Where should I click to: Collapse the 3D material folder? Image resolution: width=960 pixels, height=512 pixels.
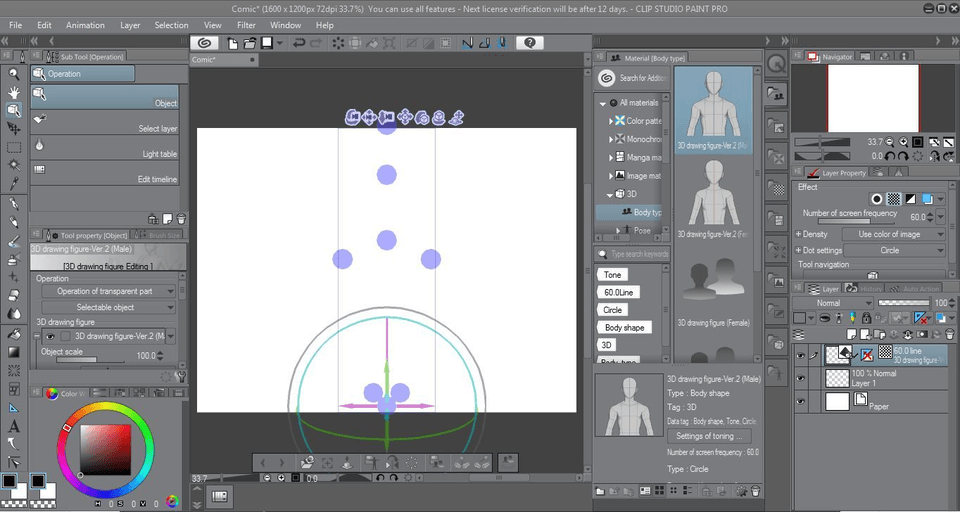click(610, 194)
